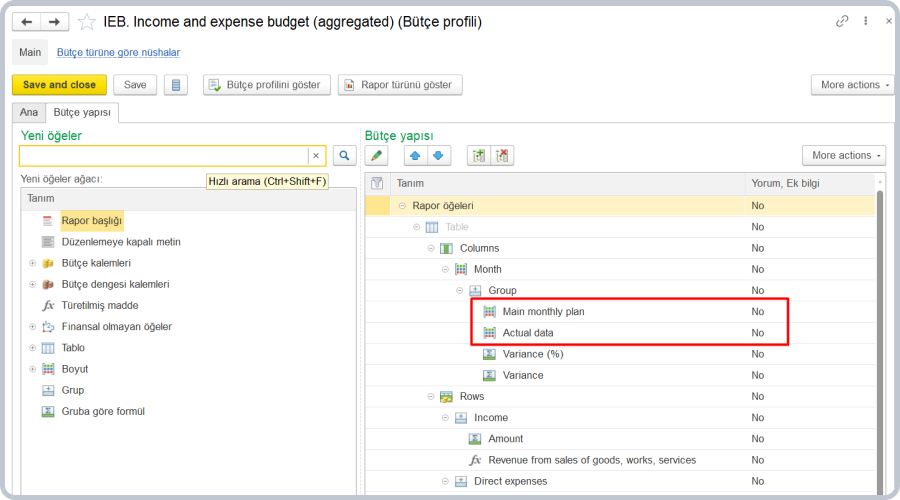900x500 pixels.
Task: Click the Rapor türünü göster button
Action: pyautogui.click(x=400, y=85)
